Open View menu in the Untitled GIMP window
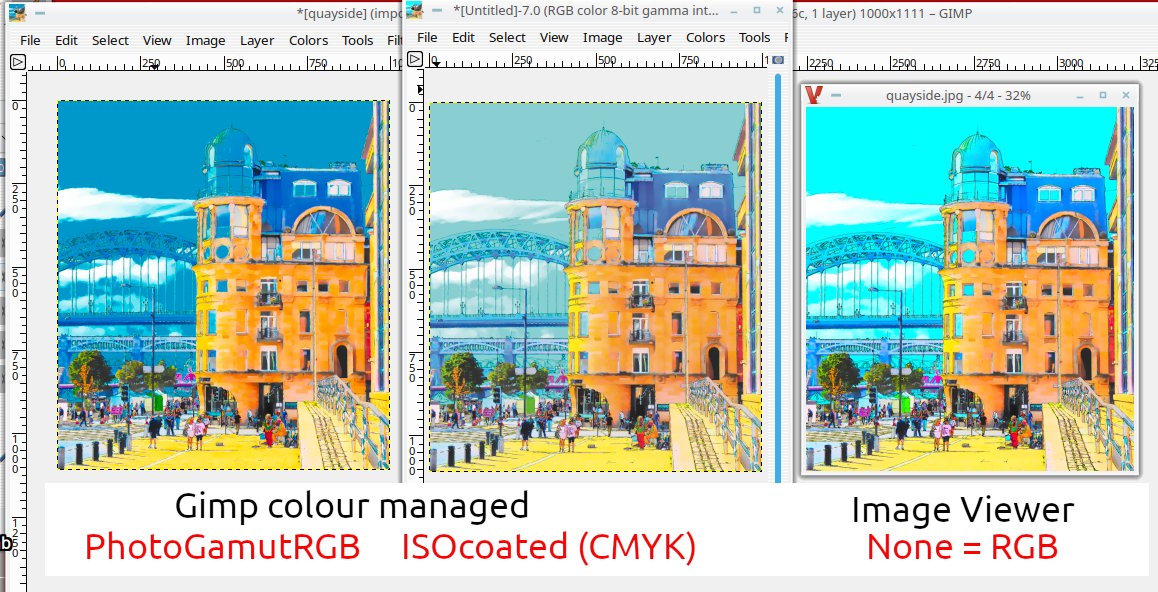Image resolution: width=1158 pixels, height=592 pixels. click(554, 38)
